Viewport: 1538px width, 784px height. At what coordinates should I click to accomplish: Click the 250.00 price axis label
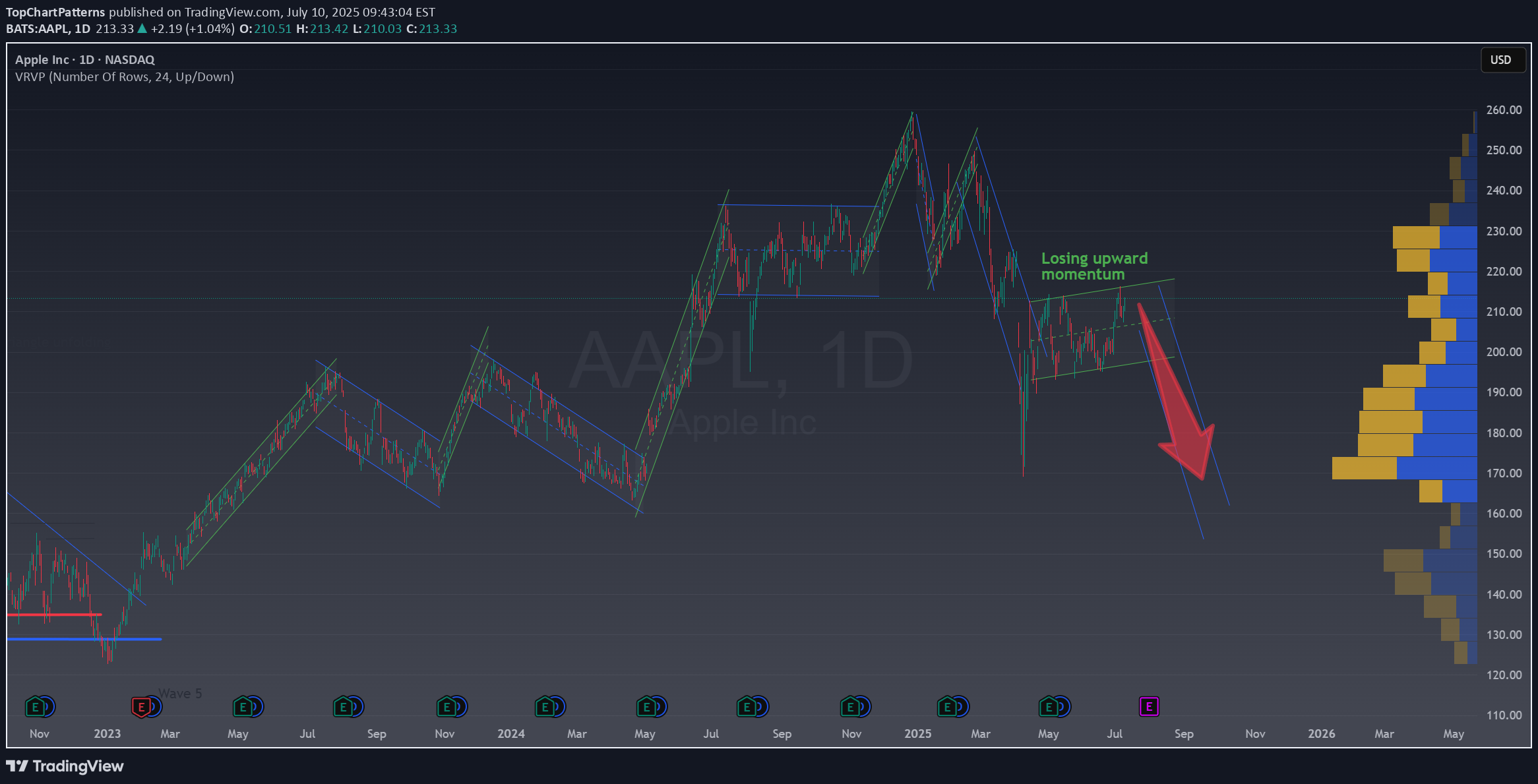pyautogui.click(x=1504, y=150)
